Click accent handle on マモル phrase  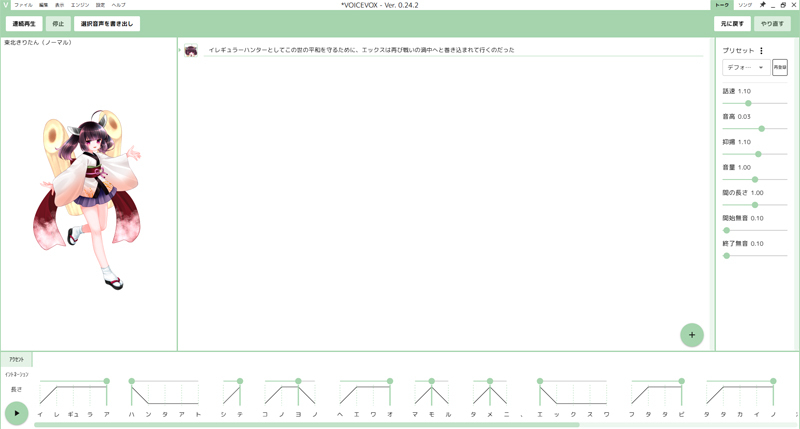coord(432,381)
